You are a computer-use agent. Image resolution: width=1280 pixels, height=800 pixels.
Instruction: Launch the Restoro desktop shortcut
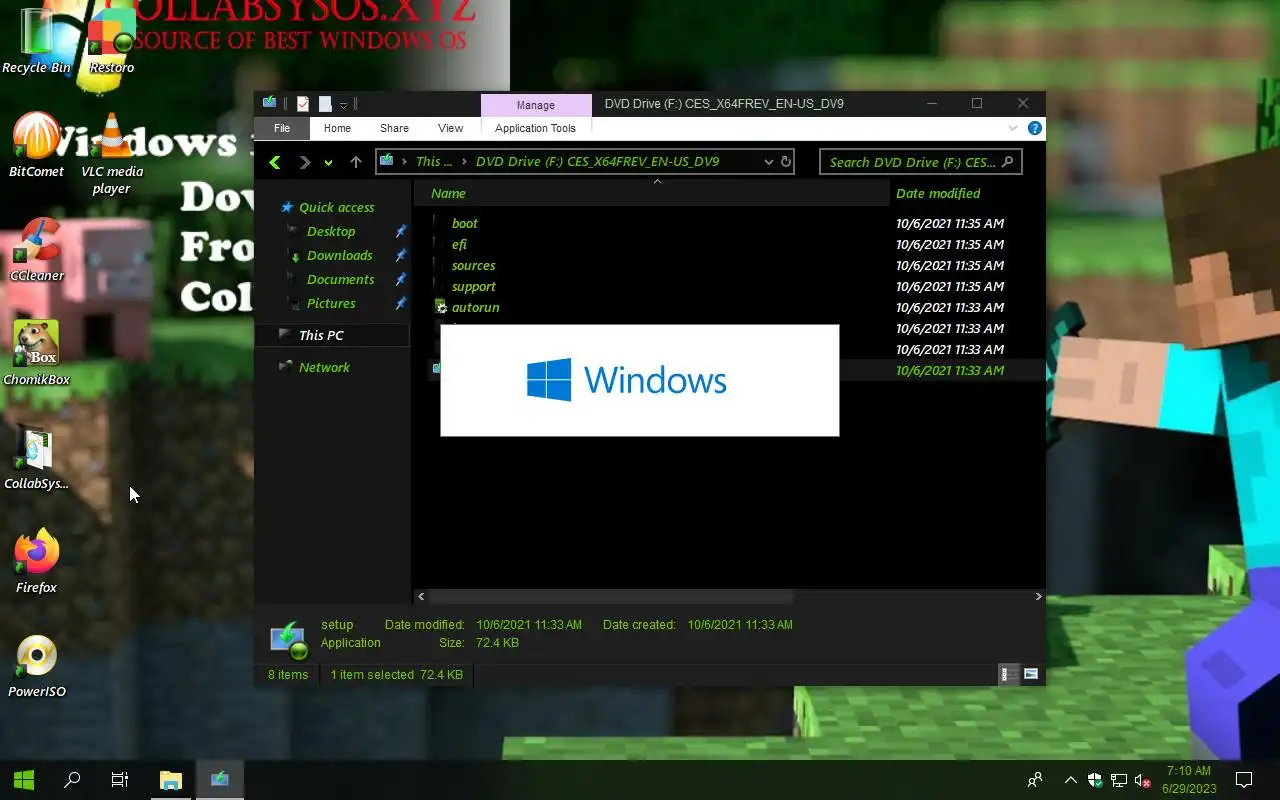click(x=111, y=42)
